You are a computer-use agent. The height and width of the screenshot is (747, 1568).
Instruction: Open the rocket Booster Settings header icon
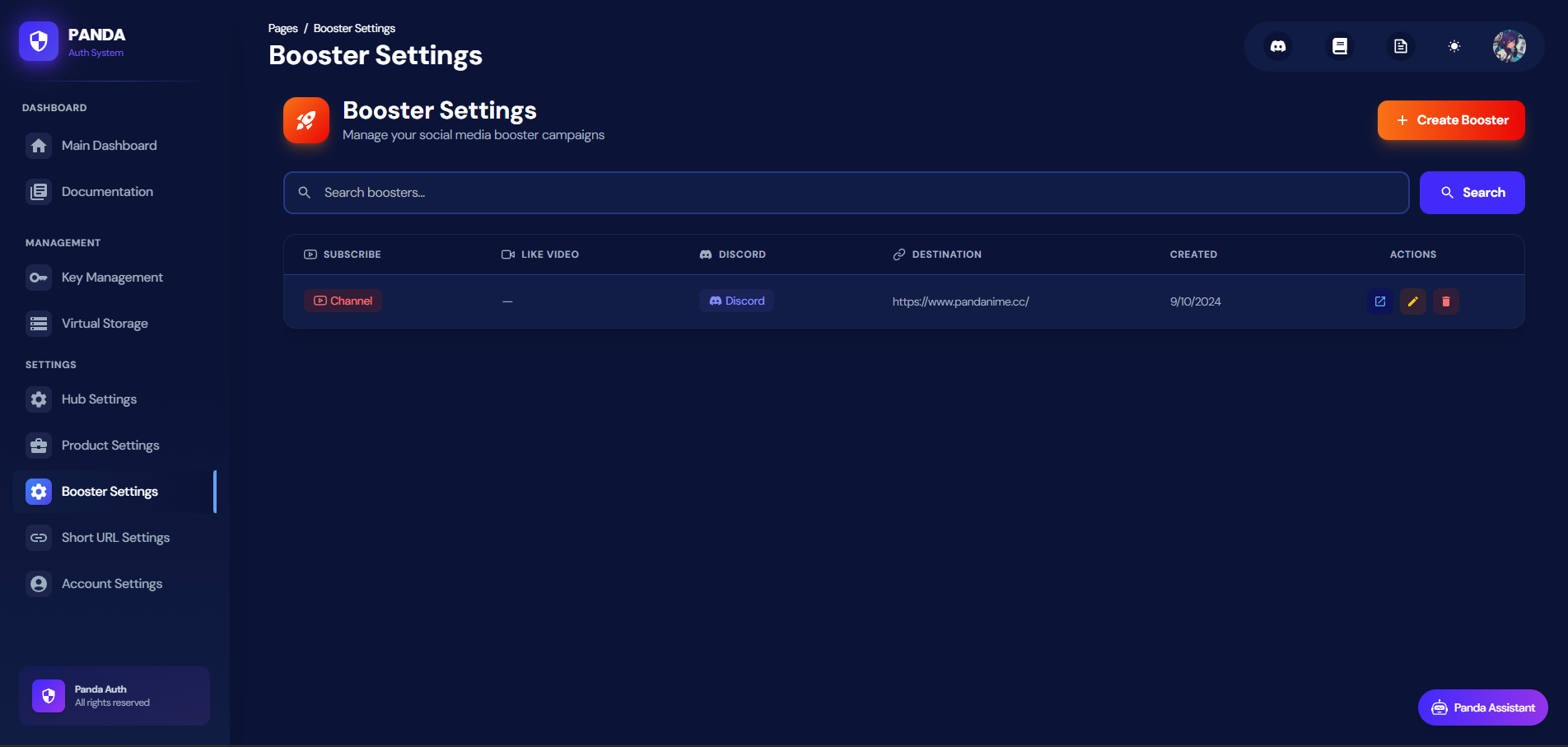coord(306,120)
